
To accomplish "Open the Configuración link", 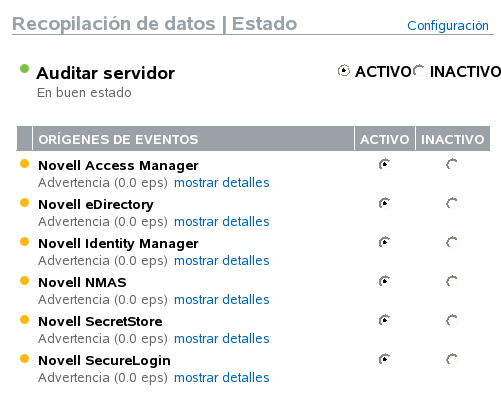I will (x=448, y=26).
